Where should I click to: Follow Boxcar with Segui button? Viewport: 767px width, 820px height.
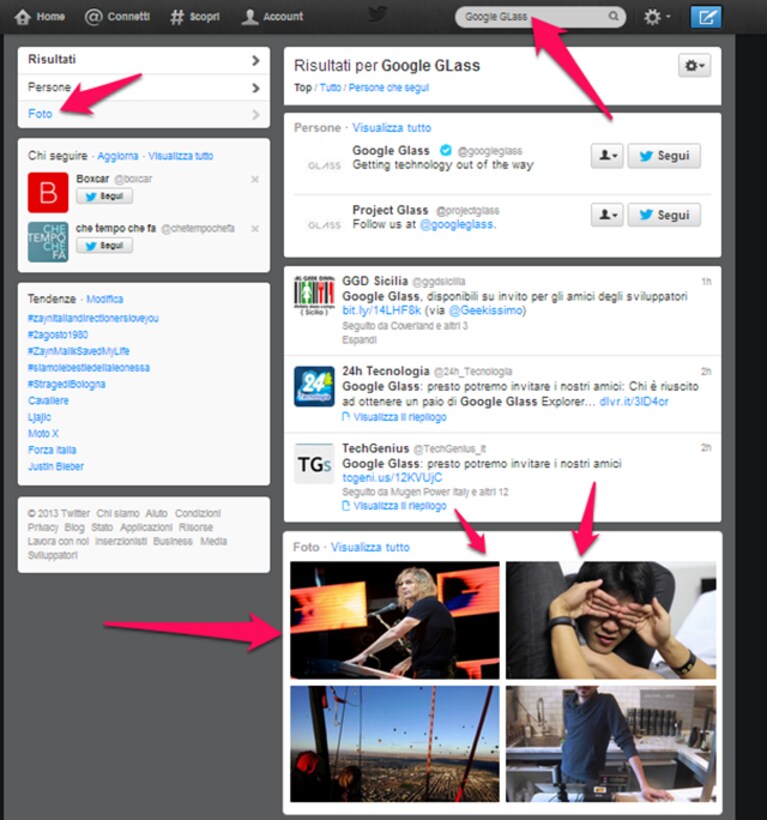tap(104, 196)
